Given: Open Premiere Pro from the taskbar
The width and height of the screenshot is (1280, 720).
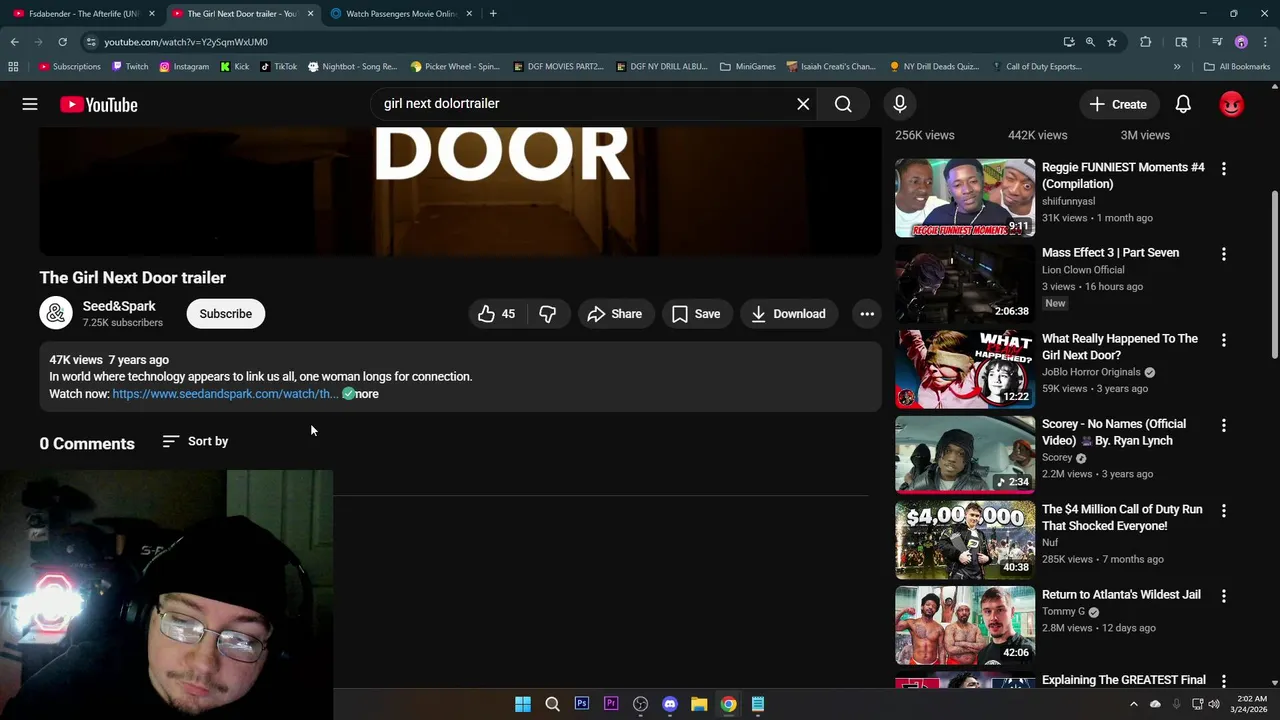Looking at the screenshot, I should tap(611, 704).
